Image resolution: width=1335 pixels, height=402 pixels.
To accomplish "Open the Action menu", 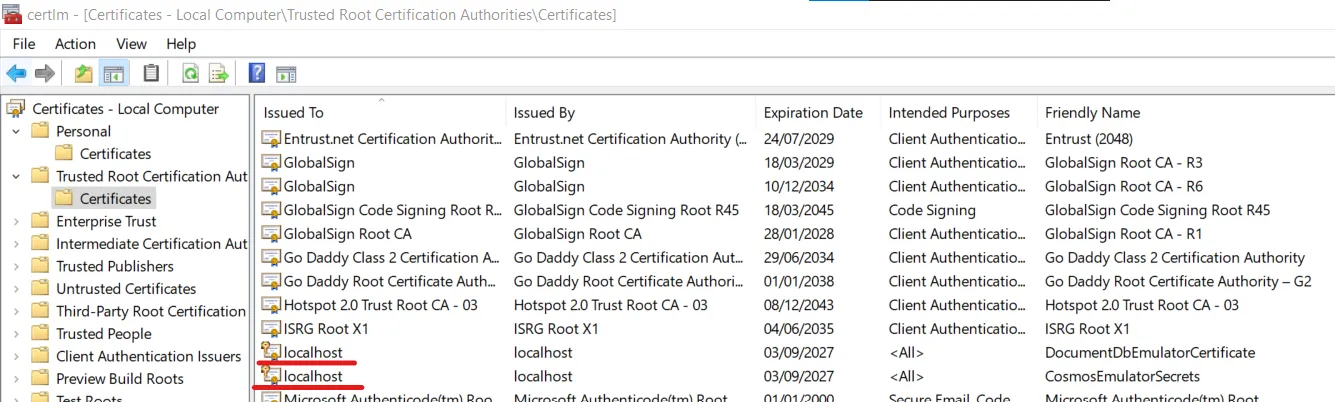I will [x=75, y=44].
